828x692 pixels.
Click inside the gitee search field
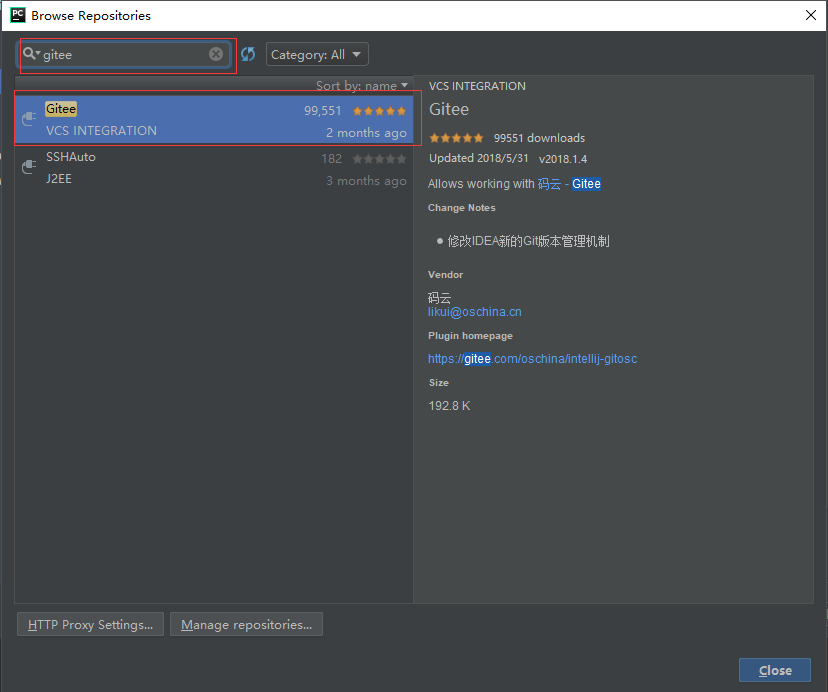click(x=126, y=54)
